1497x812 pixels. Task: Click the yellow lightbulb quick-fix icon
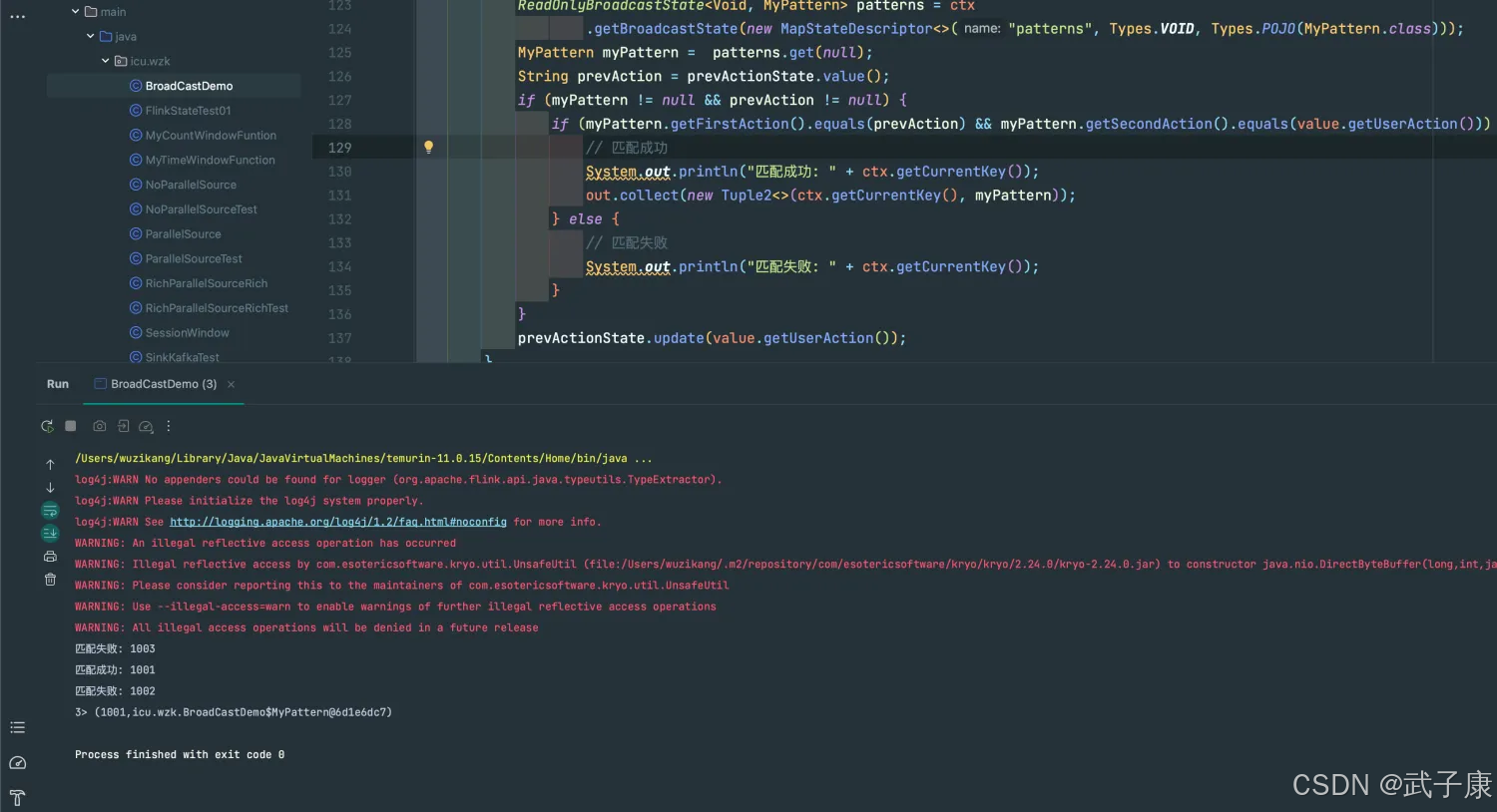click(x=428, y=147)
